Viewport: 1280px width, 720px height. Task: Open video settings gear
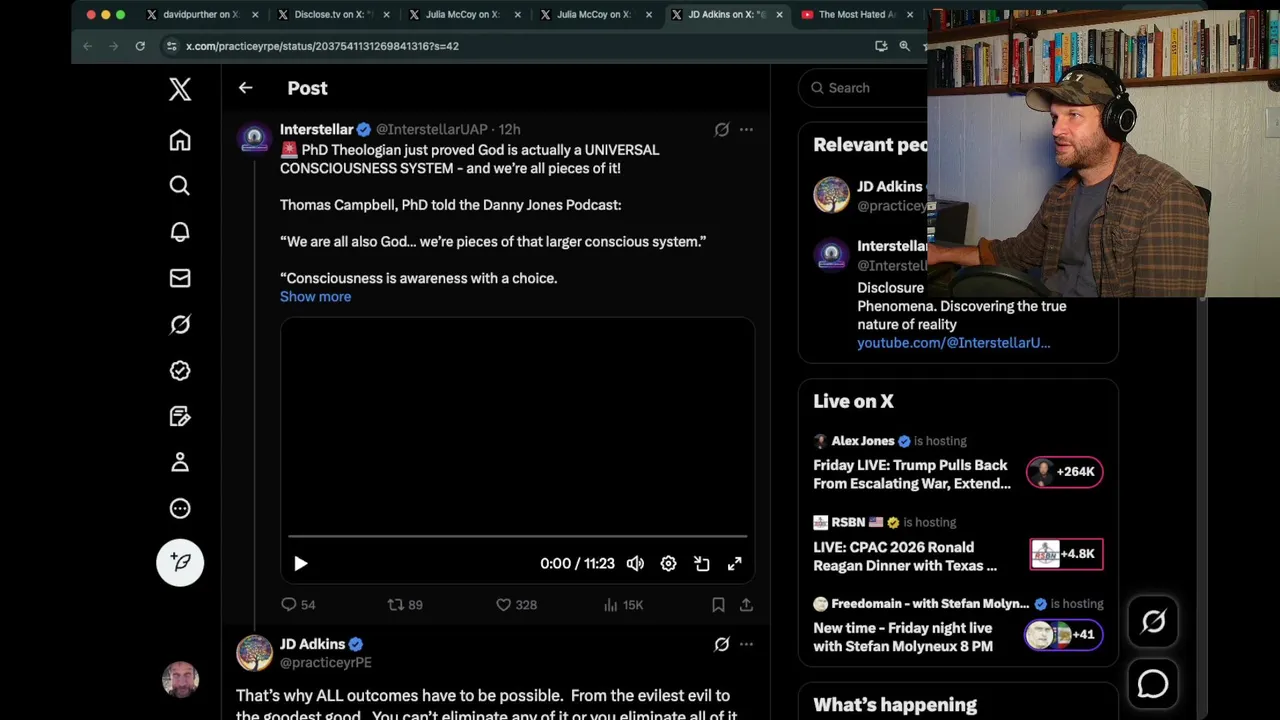pyautogui.click(x=668, y=564)
